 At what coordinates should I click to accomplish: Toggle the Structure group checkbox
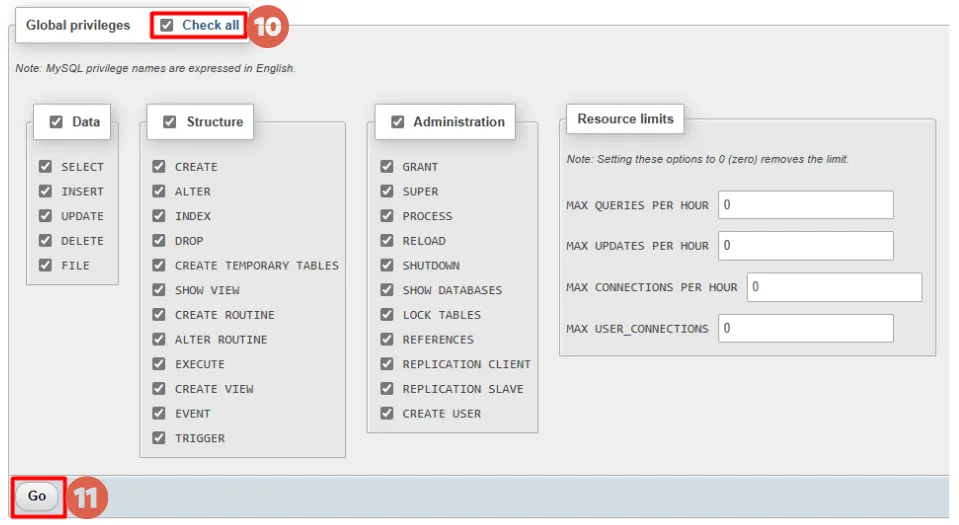(x=169, y=122)
